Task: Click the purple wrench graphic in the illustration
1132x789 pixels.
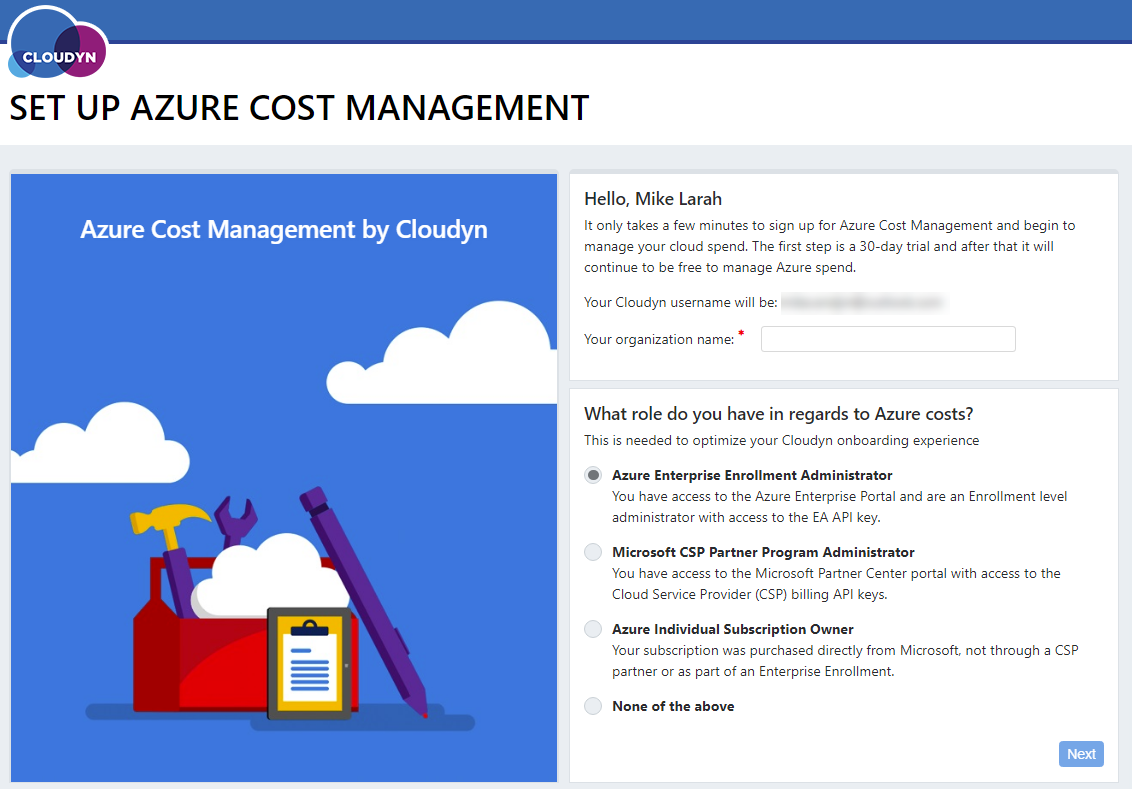Action: (x=235, y=521)
